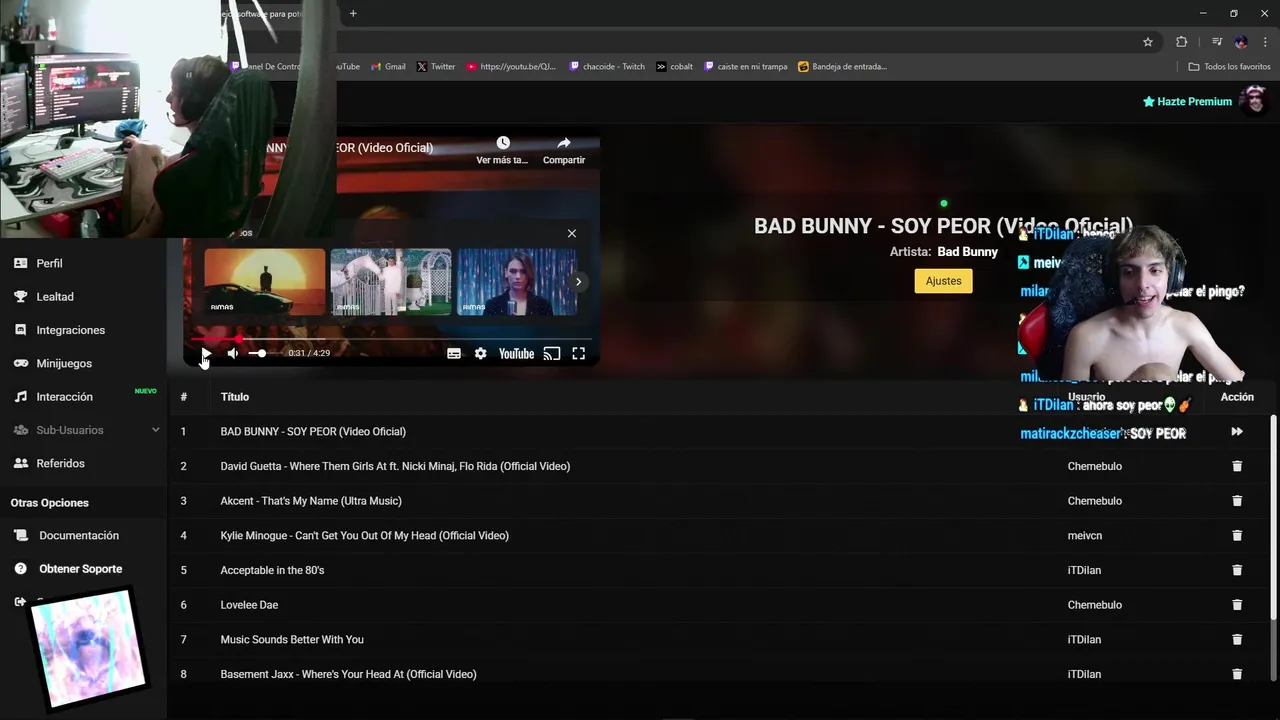Open user avatar menu
The image size is (1280, 720).
tap(1253, 100)
